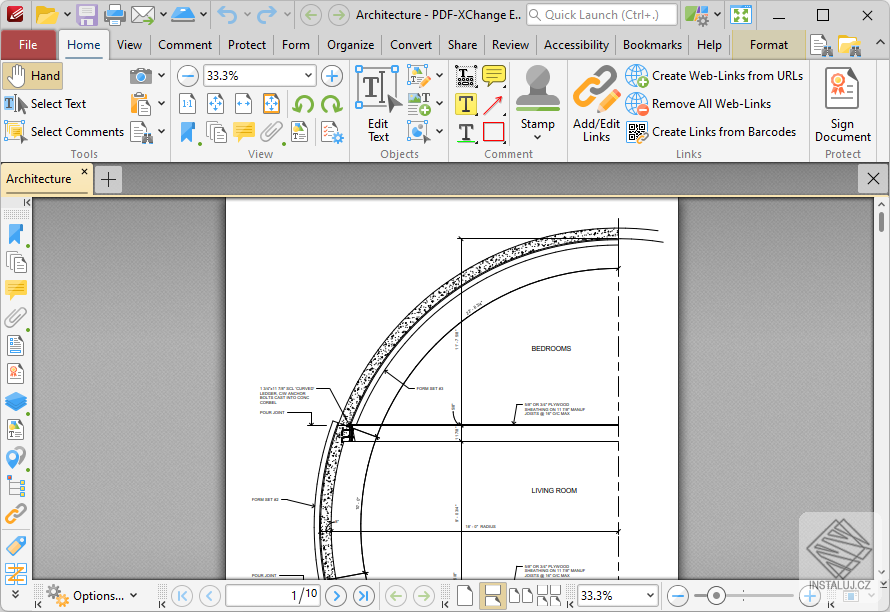Click the page number input field

(272, 595)
